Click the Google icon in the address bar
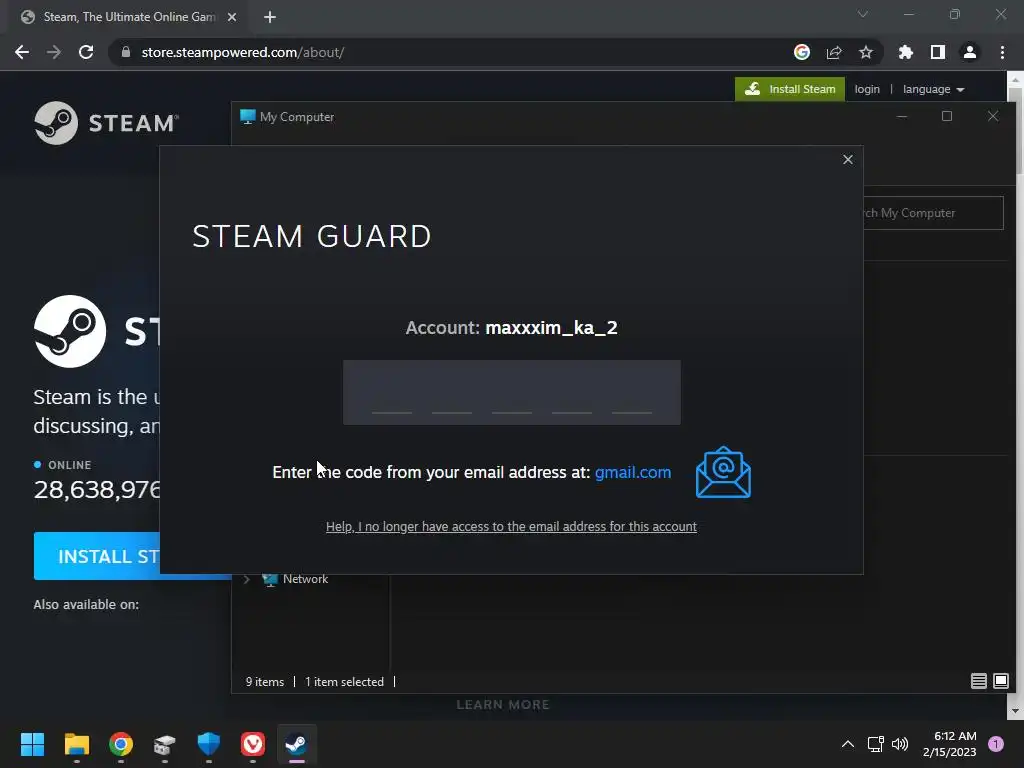1024x768 pixels. [802, 52]
